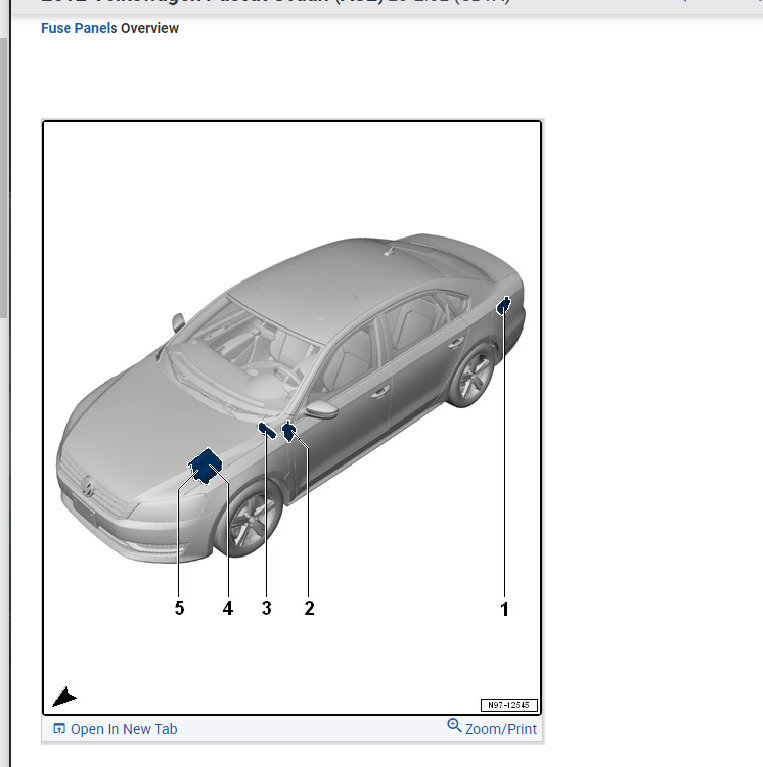This screenshot has width=763, height=767.
Task: Select the blue fuse box on the hood
Action: pos(206,464)
